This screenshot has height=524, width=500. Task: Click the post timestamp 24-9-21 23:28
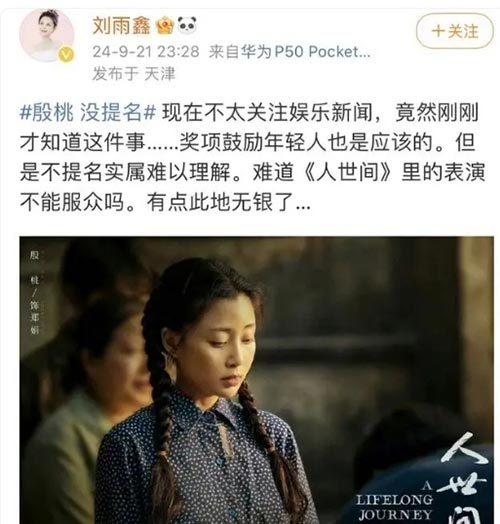point(146,52)
